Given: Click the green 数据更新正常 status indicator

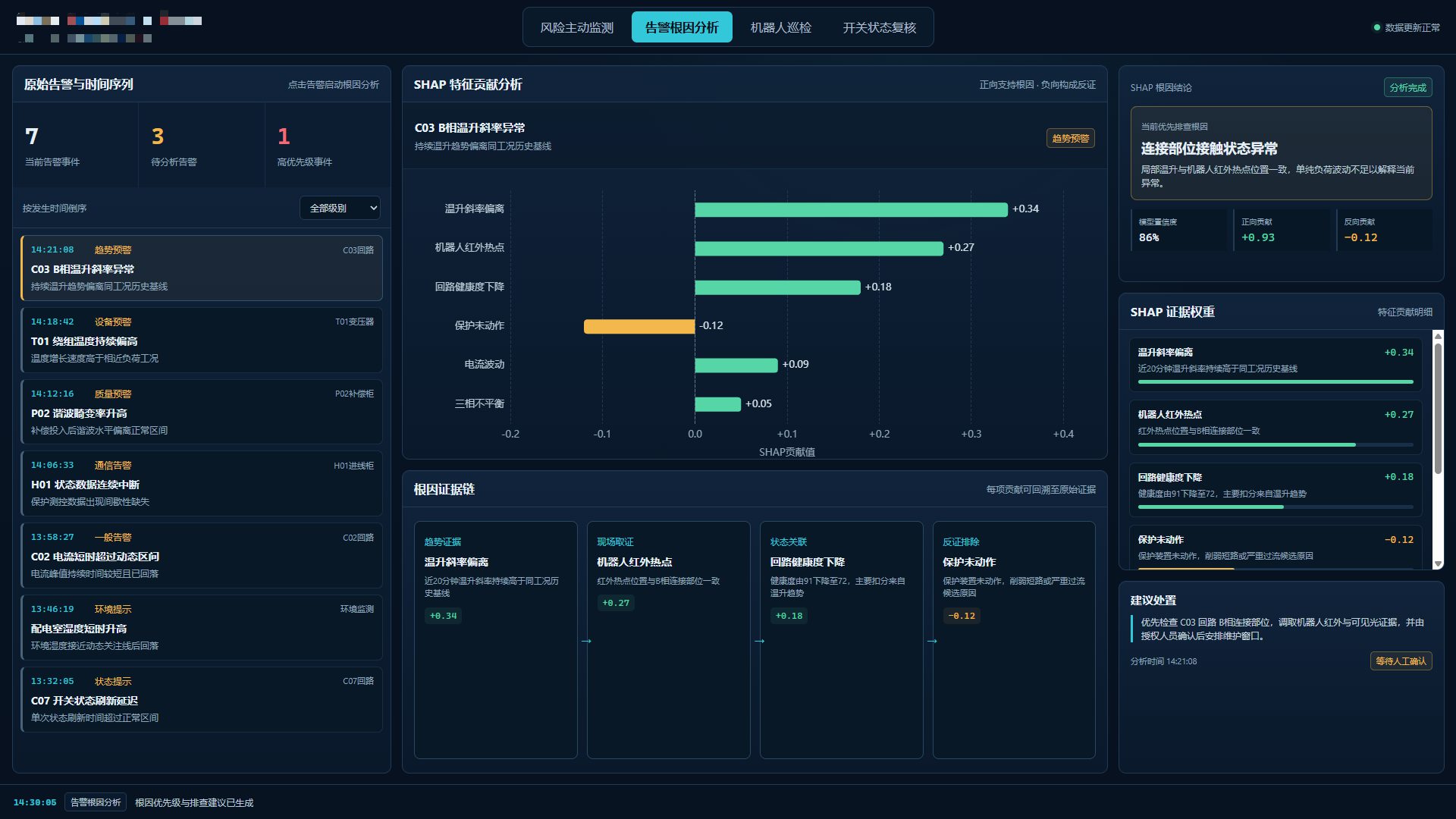Looking at the screenshot, I should (1376, 28).
